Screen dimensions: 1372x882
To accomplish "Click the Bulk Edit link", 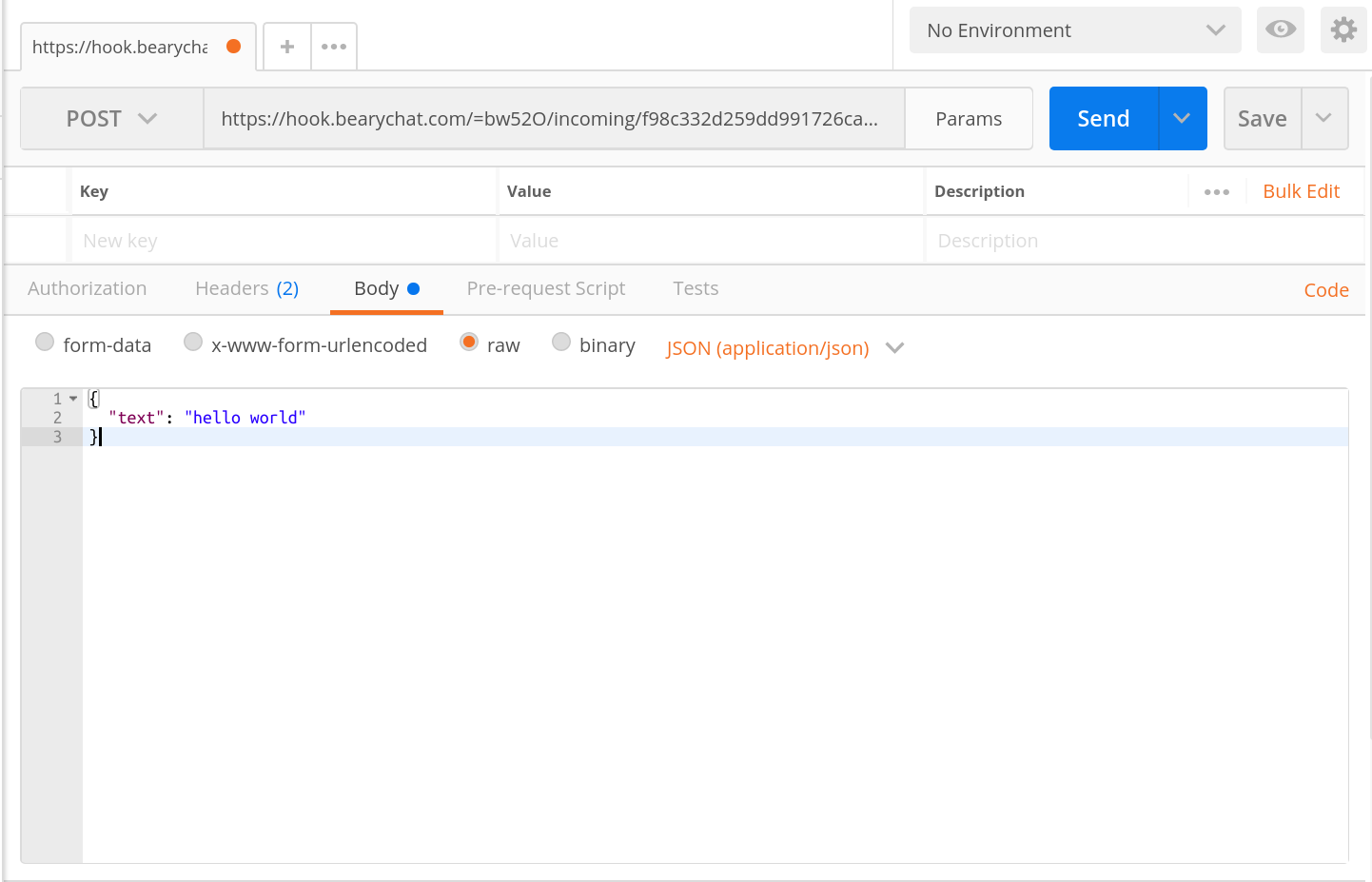I will pos(1301,191).
